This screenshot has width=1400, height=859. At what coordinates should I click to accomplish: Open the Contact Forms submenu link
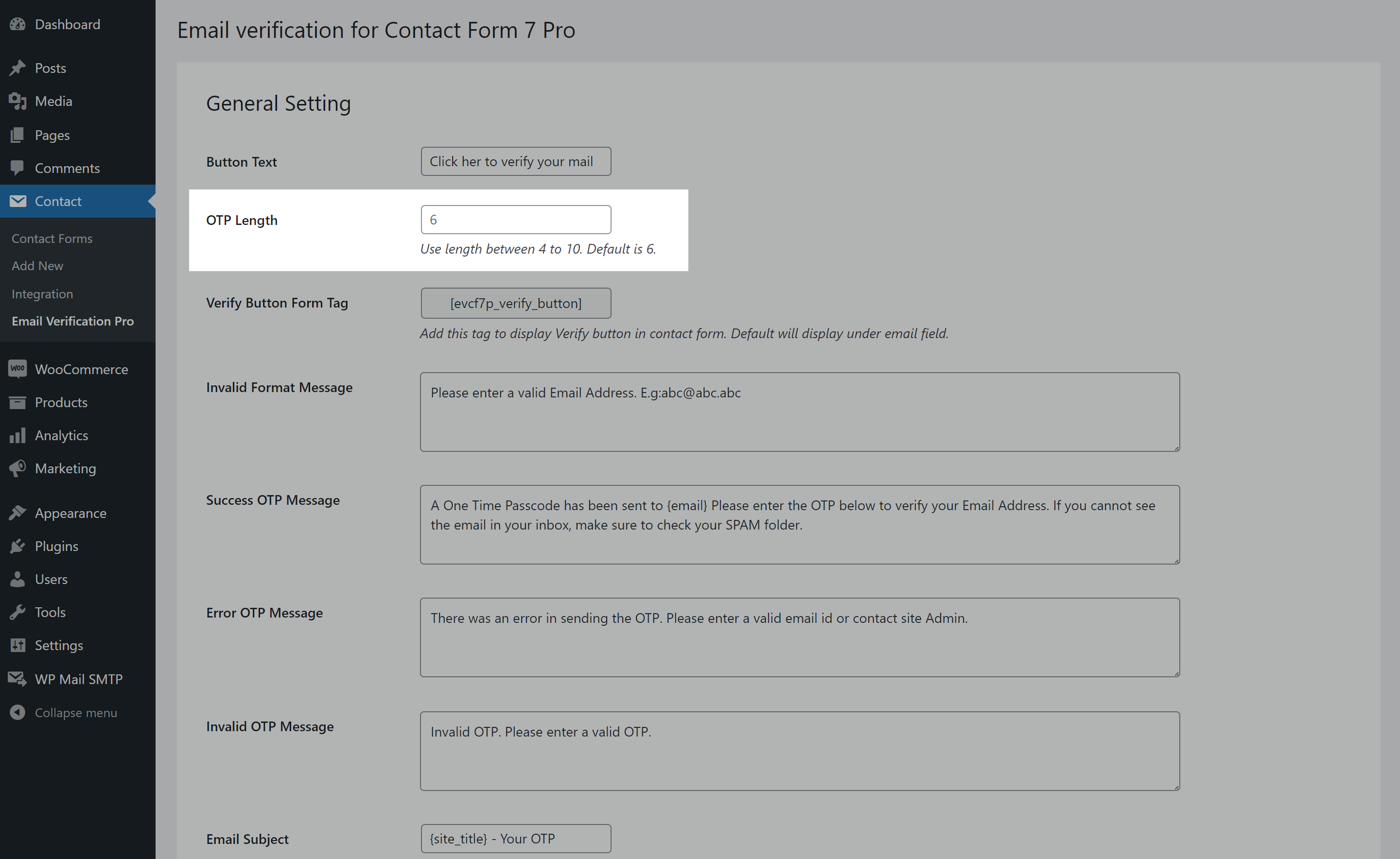click(x=52, y=239)
